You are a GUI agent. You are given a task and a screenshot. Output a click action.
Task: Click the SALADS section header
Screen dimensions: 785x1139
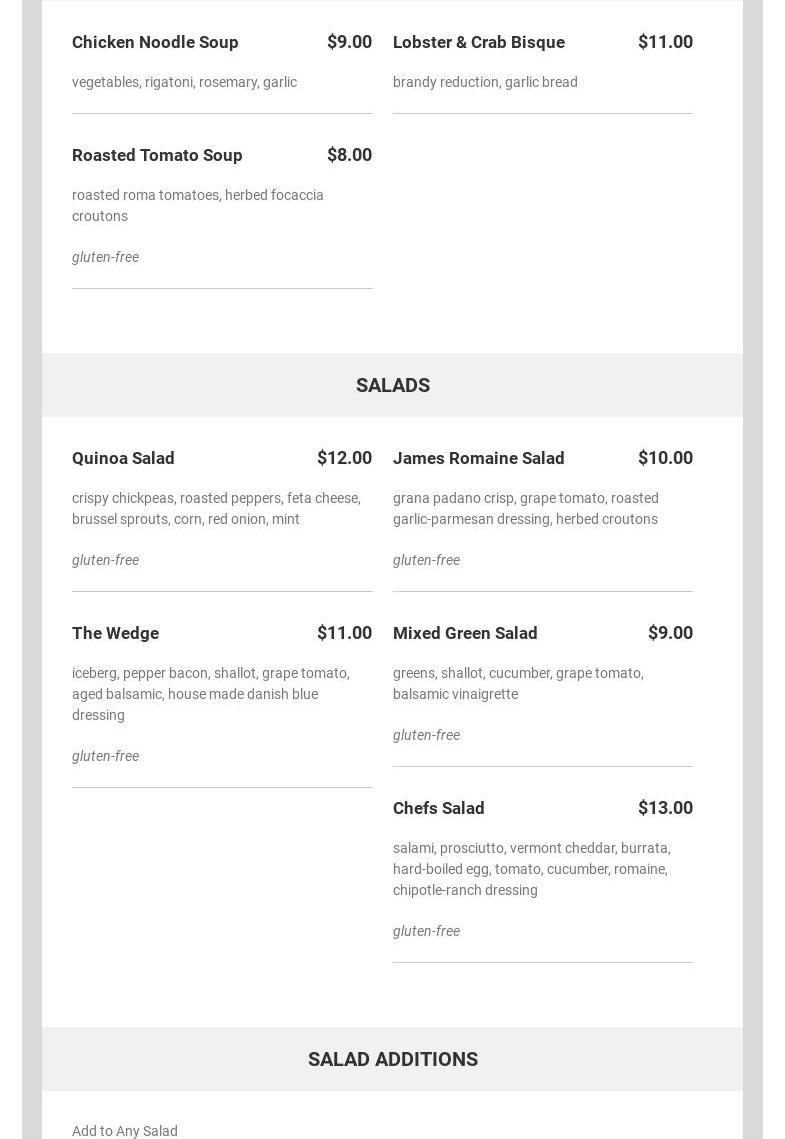(392, 385)
